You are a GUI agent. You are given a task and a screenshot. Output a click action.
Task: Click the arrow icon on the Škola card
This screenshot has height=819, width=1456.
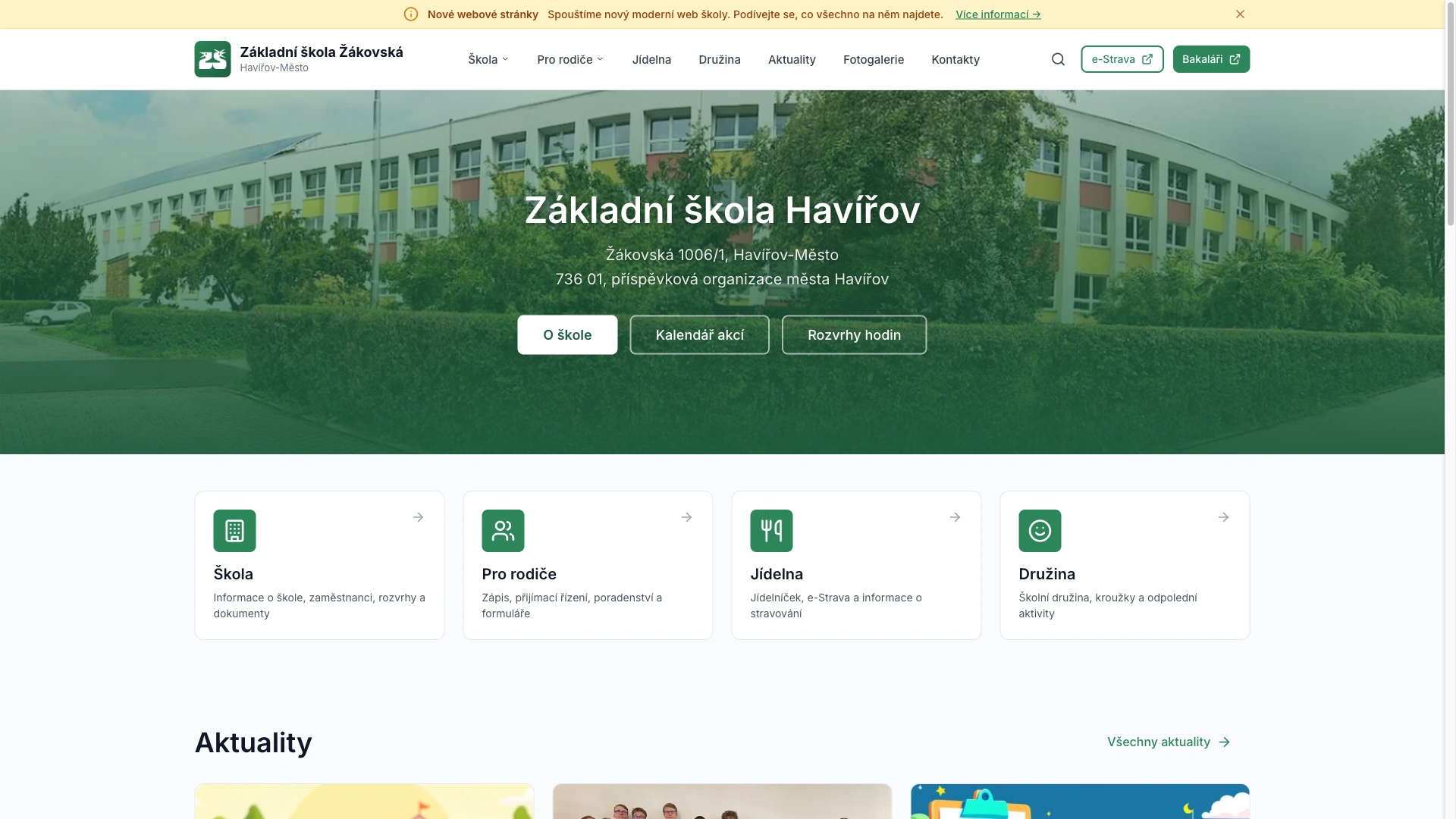point(418,517)
